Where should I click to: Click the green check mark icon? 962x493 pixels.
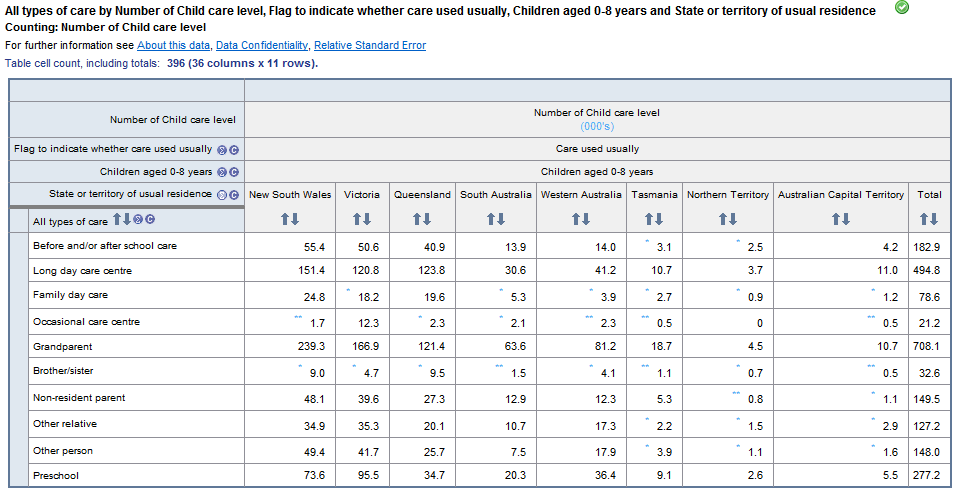pos(902,8)
